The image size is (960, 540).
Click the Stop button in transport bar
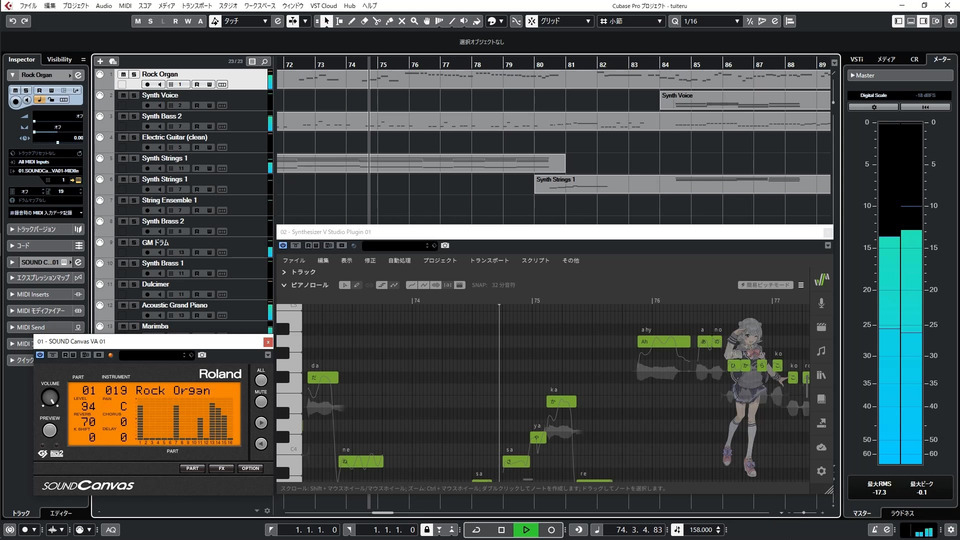coord(501,530)
